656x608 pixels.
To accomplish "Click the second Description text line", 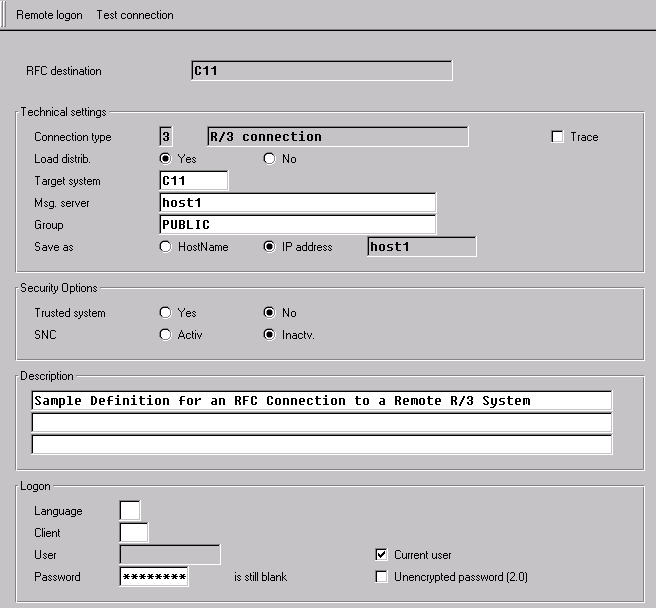I will (x=321, y=423).
